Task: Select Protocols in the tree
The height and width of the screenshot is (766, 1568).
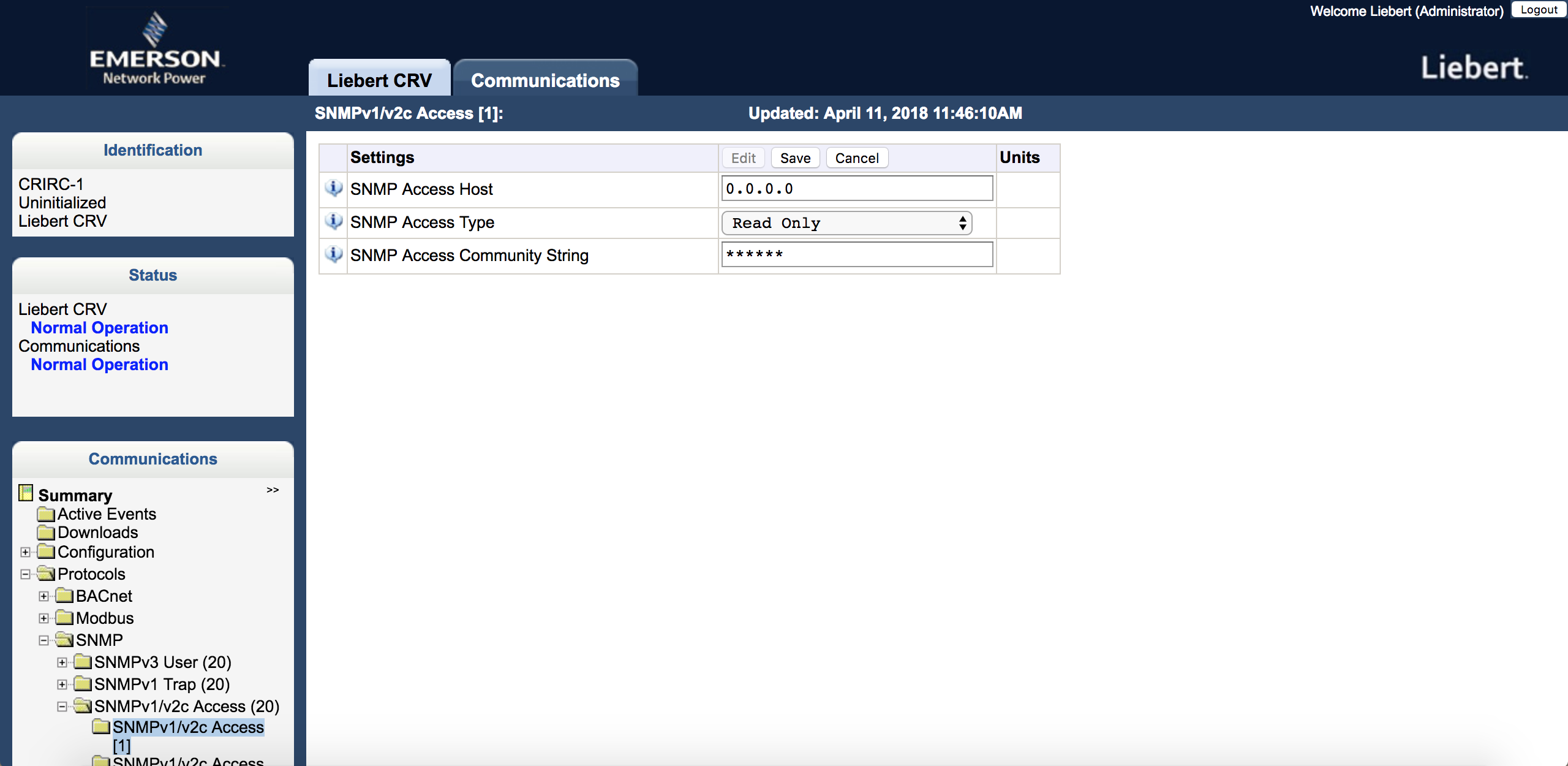Action: [91, 574]
